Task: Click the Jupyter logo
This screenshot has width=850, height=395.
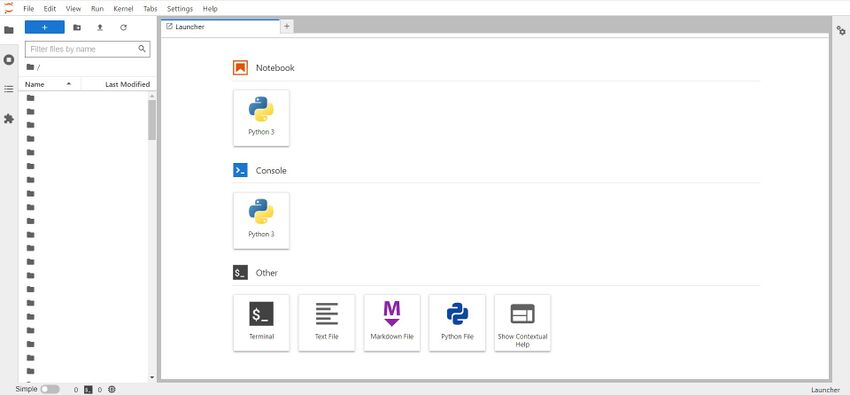Action: click(x=8, y=8)
